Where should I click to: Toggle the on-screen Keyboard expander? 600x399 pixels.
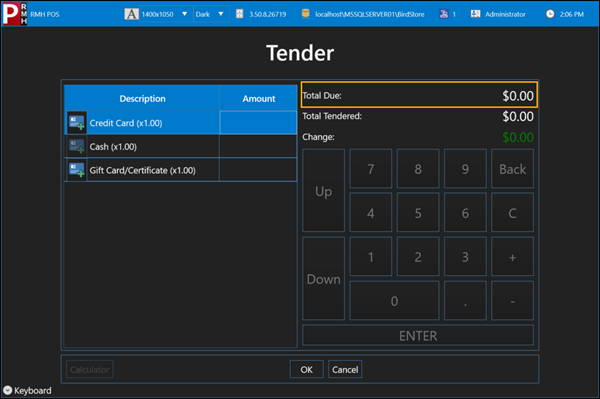(x=8, y=390)
